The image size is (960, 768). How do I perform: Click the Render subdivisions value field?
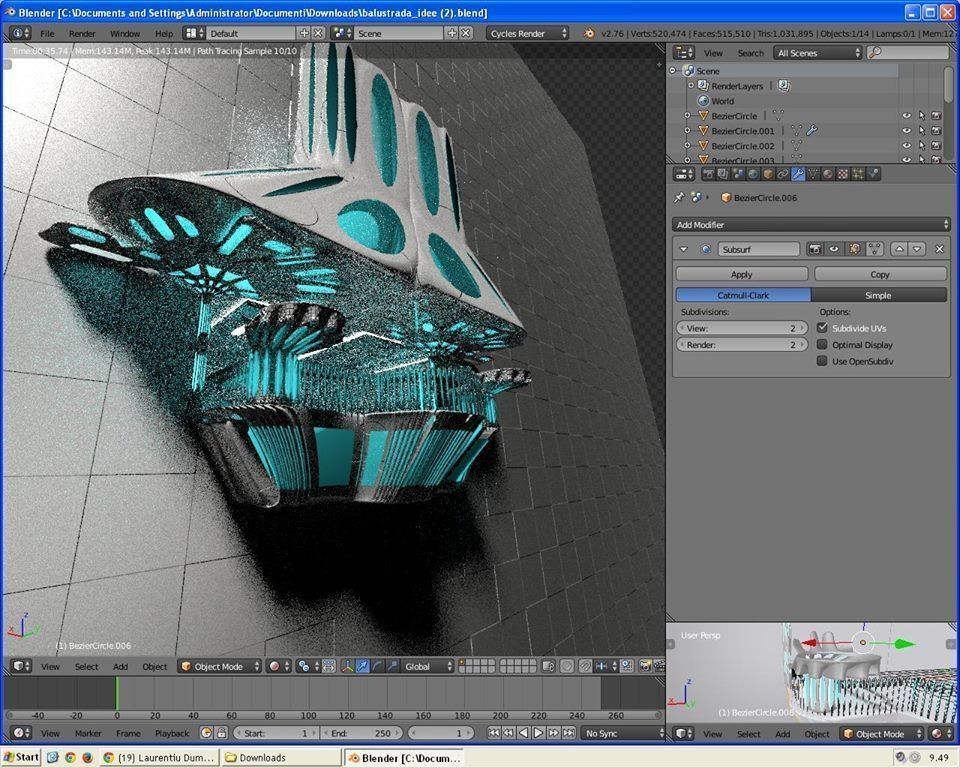point(741,345)
